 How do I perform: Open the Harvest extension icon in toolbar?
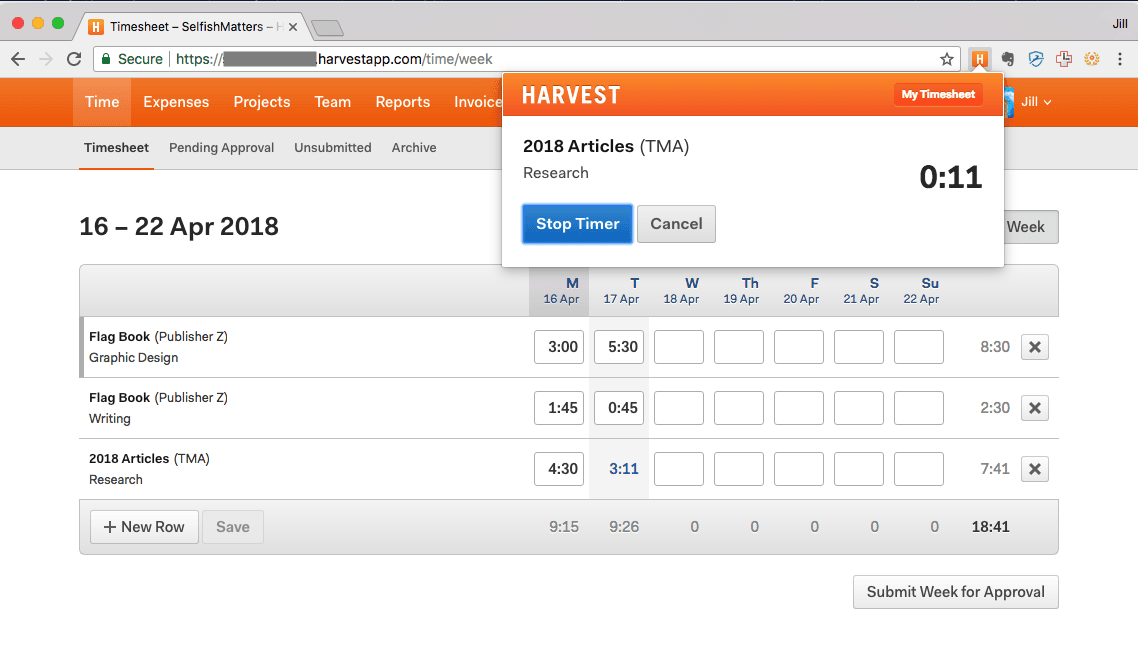coord(980,59)
